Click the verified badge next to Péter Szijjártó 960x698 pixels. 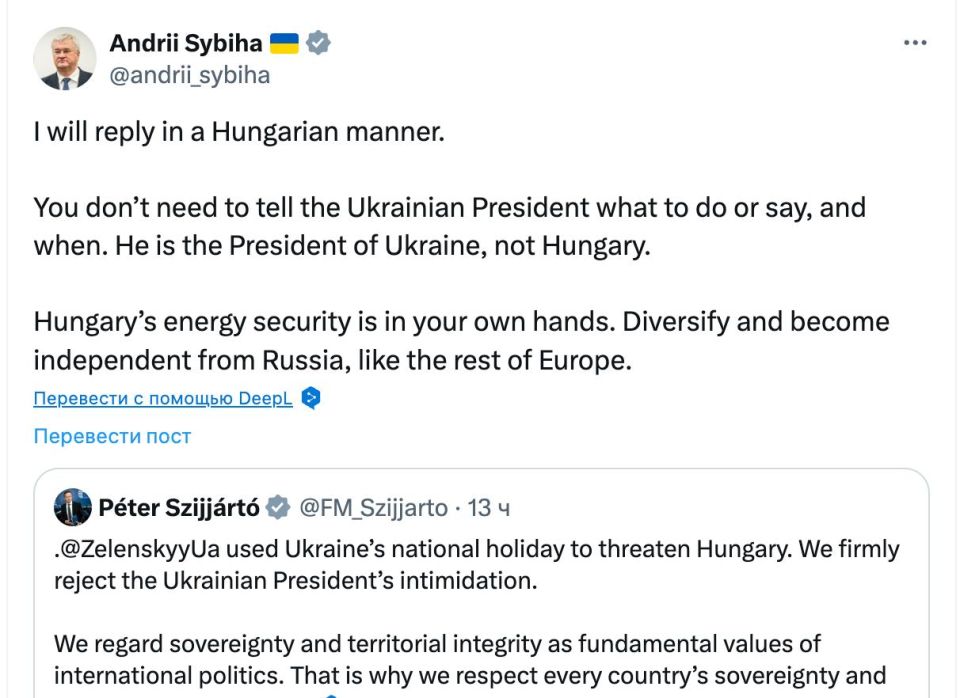tap(276, 508)
